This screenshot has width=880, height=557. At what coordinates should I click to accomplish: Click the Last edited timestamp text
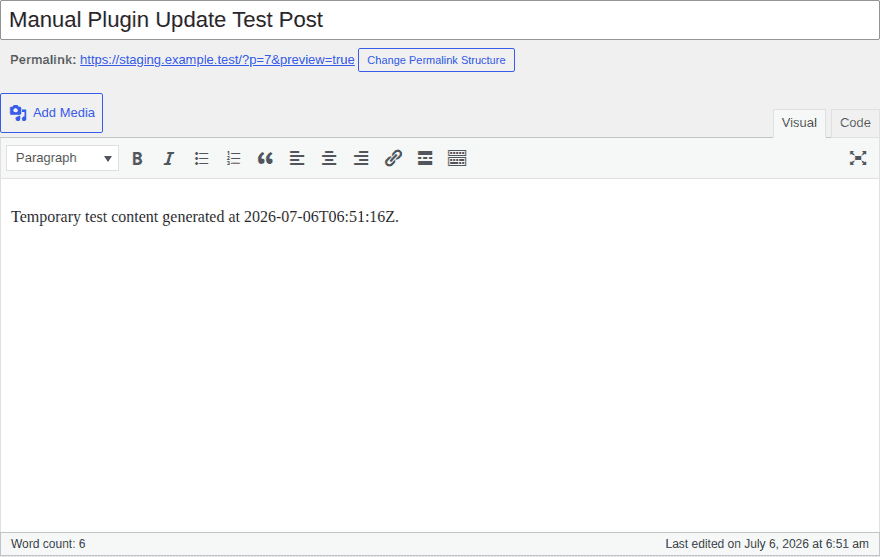tap(767, 544)
